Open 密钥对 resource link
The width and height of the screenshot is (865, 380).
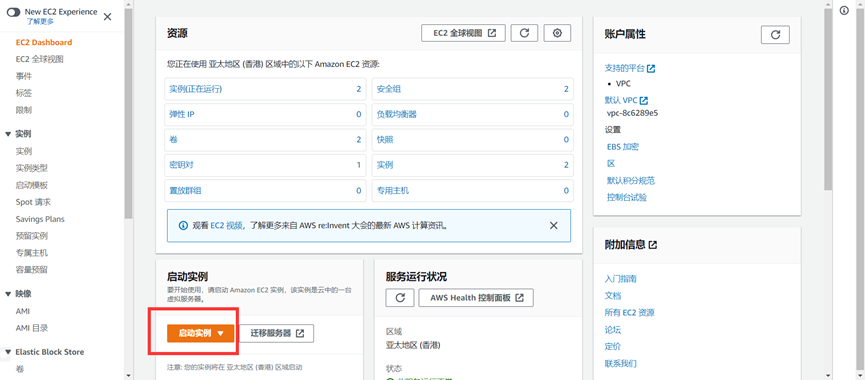coord(181,165)
